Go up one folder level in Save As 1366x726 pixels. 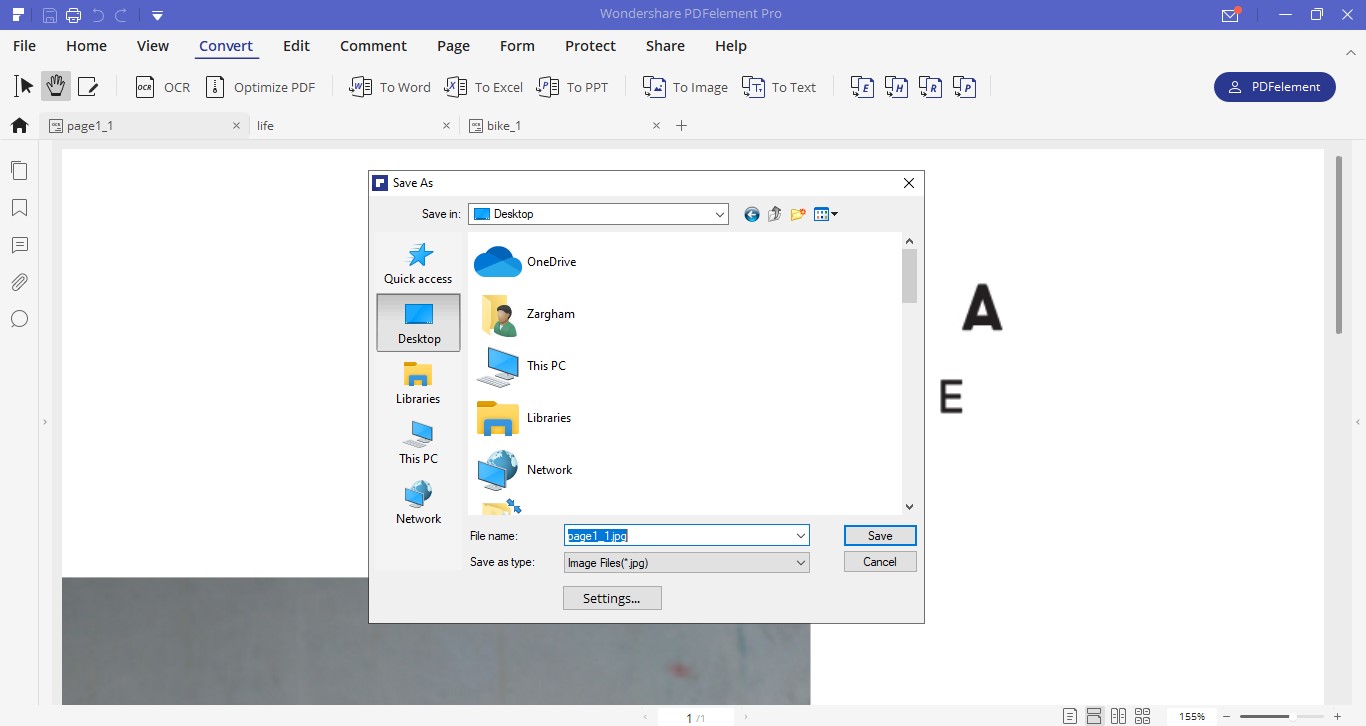pos(774,214)
